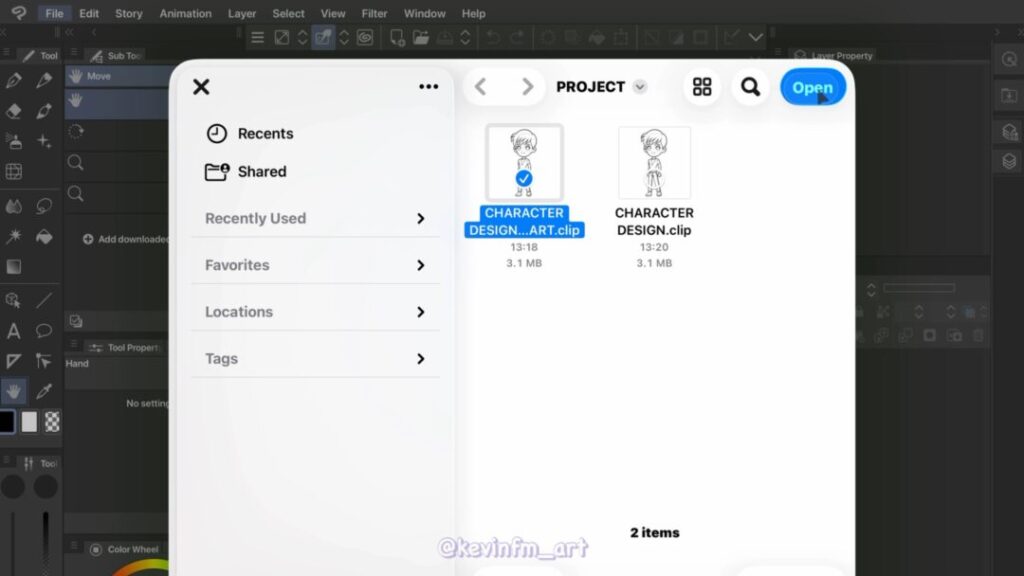The image size is (1024, 576).
Task: Toggle selection checkmark on CHARACTER DESIGN...ART.clip
Action: click(524, 179)
